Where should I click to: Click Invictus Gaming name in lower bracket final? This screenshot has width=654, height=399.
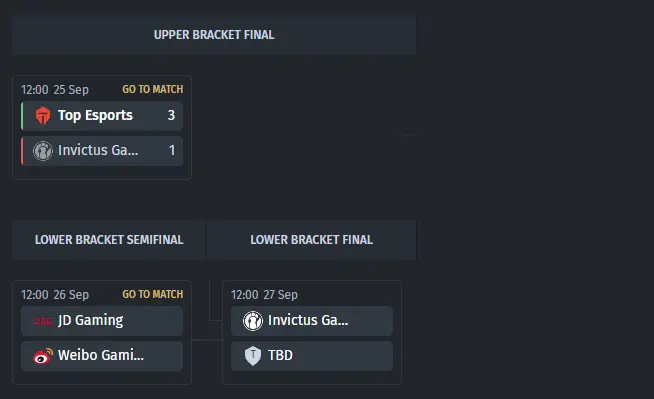(x=308, y=320)
